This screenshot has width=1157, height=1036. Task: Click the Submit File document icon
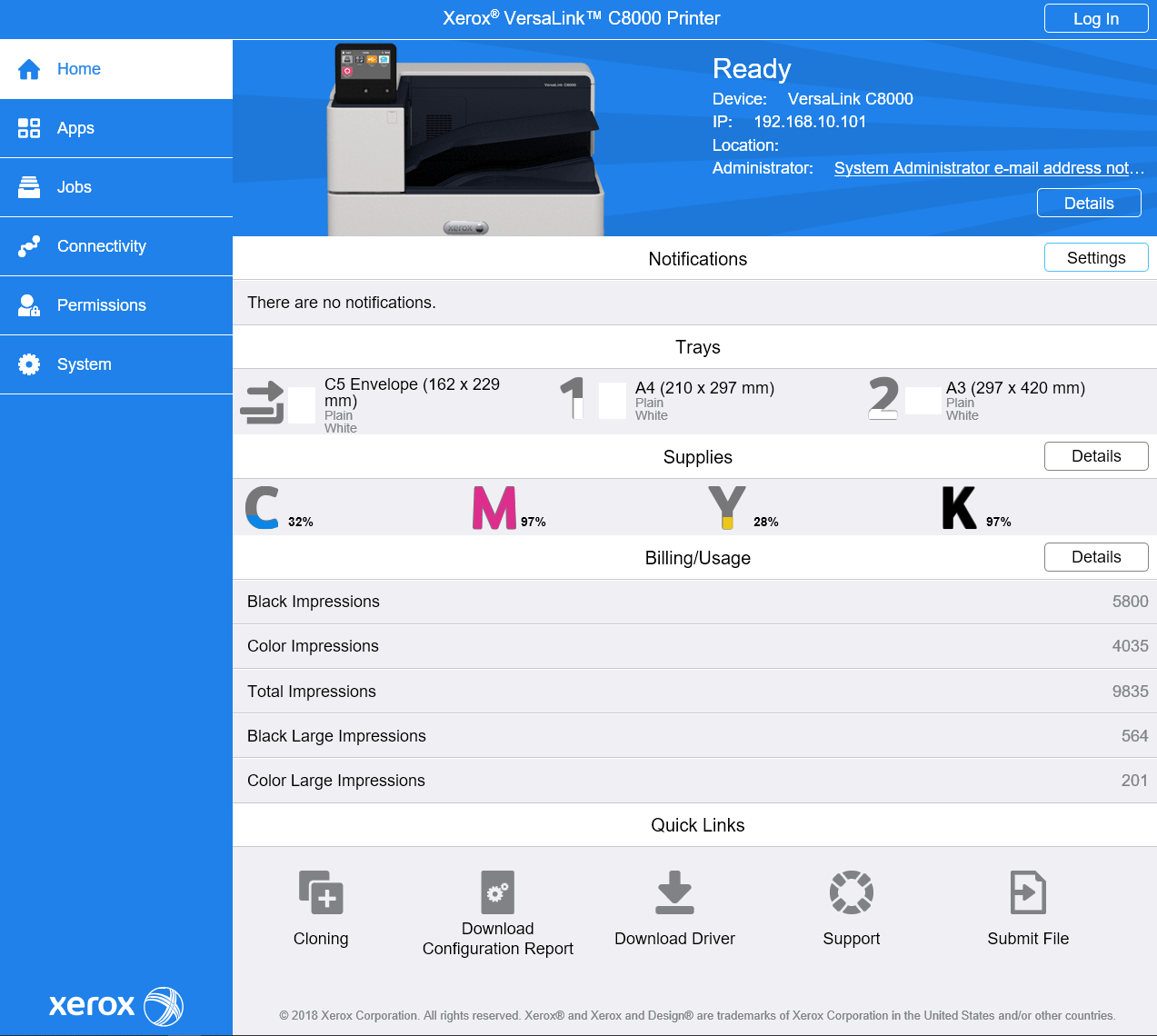click(x=1028, y=892)
